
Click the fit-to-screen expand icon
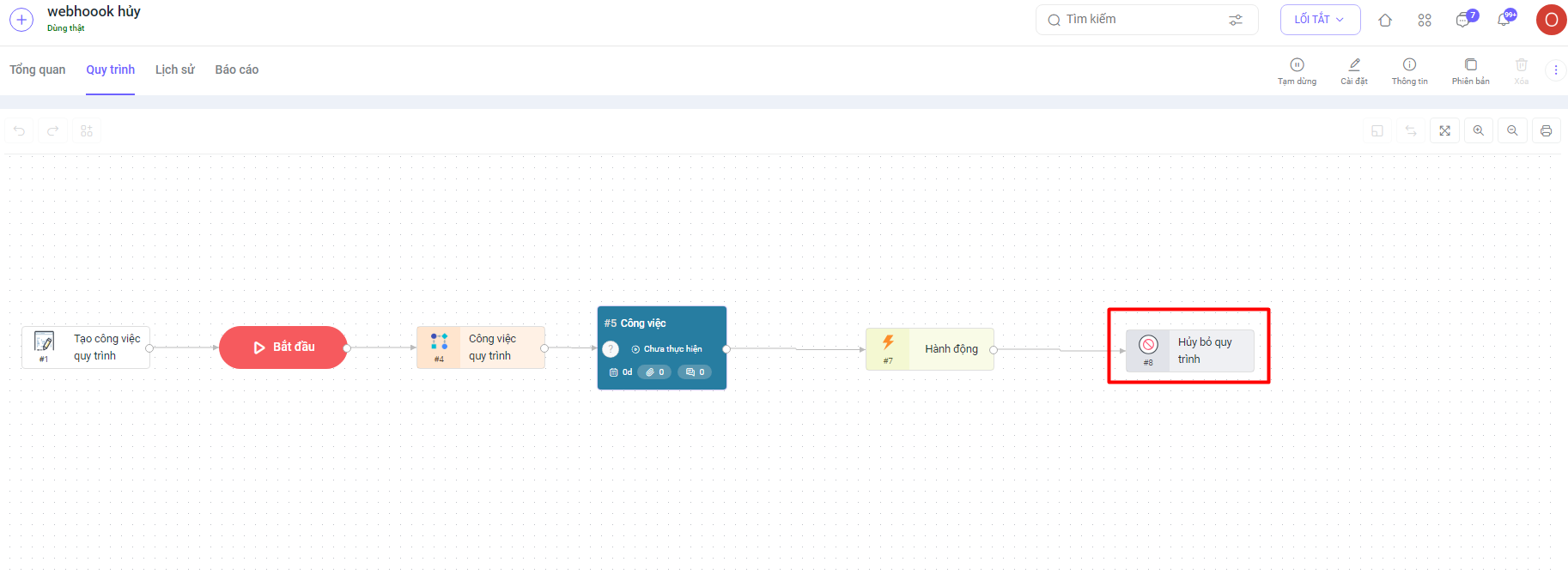pos(1444,131)
